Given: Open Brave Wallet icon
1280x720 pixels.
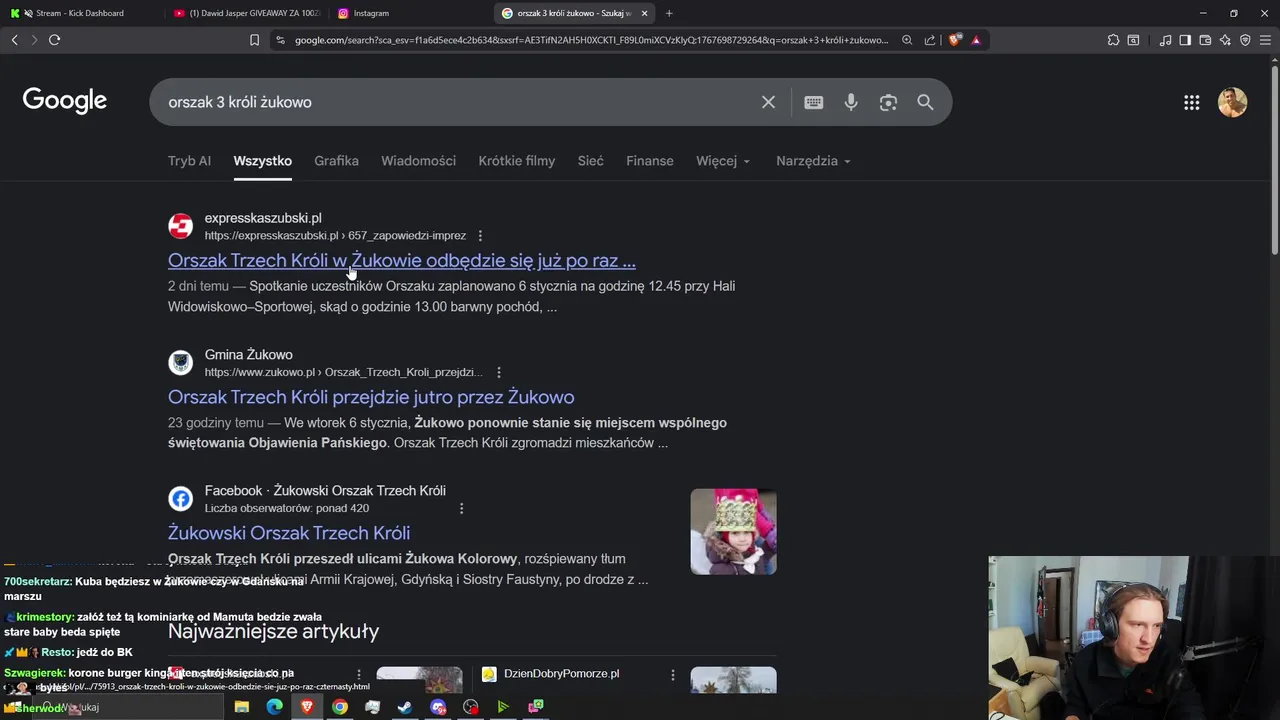Looking at the screenshot, I should (x=1205, y=40).
